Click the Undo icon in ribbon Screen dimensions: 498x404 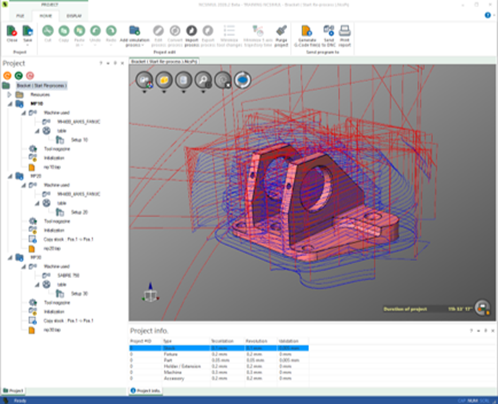pyautogui.click(x=95, y=31)
